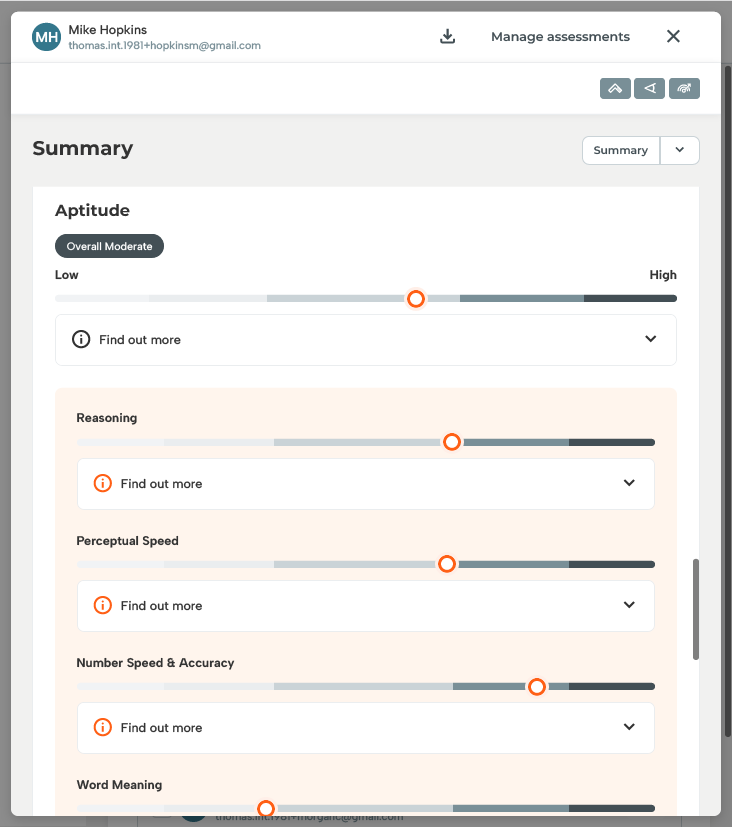Click the info icon under Perceptual Speed
The height and width of the screenshot is (827, 732).
[x=102, y=606]
